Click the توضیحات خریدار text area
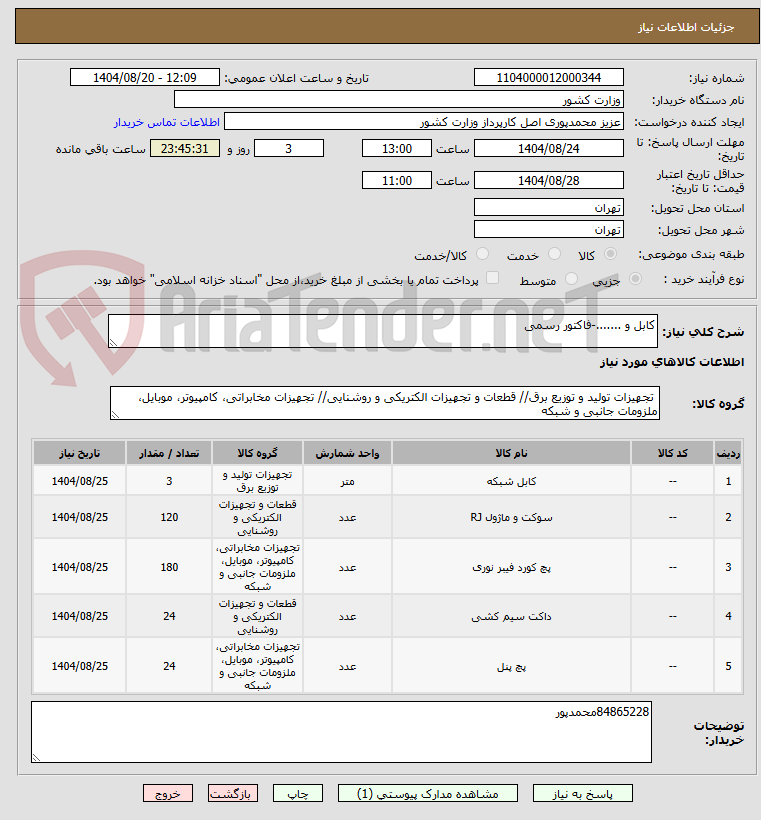The height and width of the screenshot is (820, 761). click(x=341, y=732)
